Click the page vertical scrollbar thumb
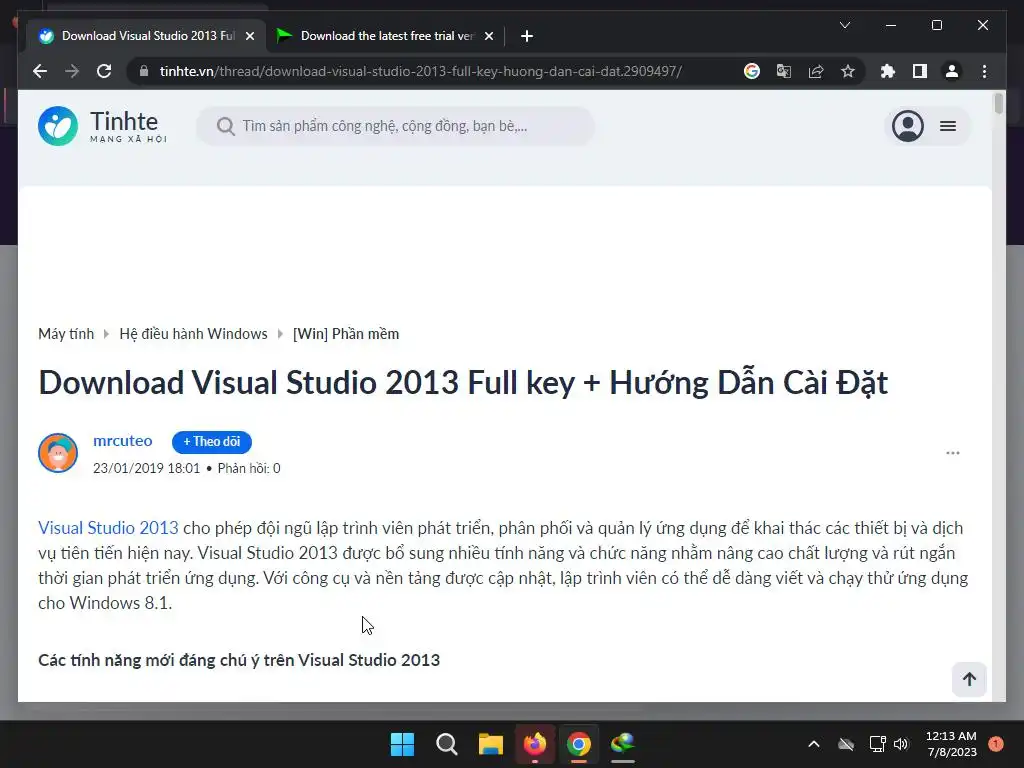 click(998, 104)
